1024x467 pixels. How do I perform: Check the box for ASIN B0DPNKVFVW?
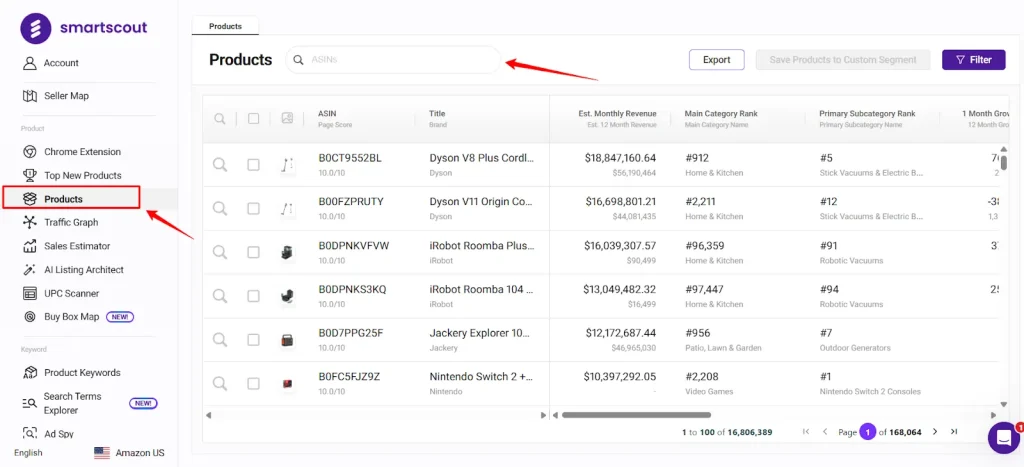pyautogui.click(x=253, y=252)
